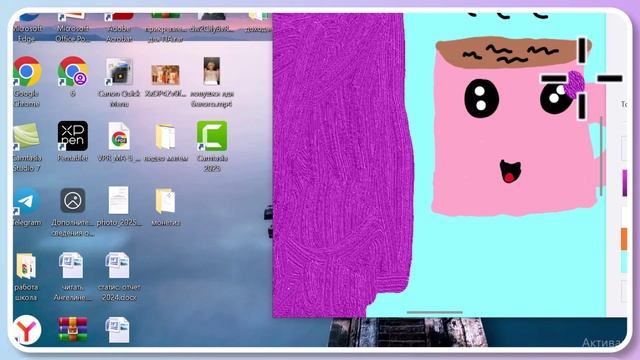
Task: Click the paint app vertical scrollbar
Action: click(x=601, y=156)
